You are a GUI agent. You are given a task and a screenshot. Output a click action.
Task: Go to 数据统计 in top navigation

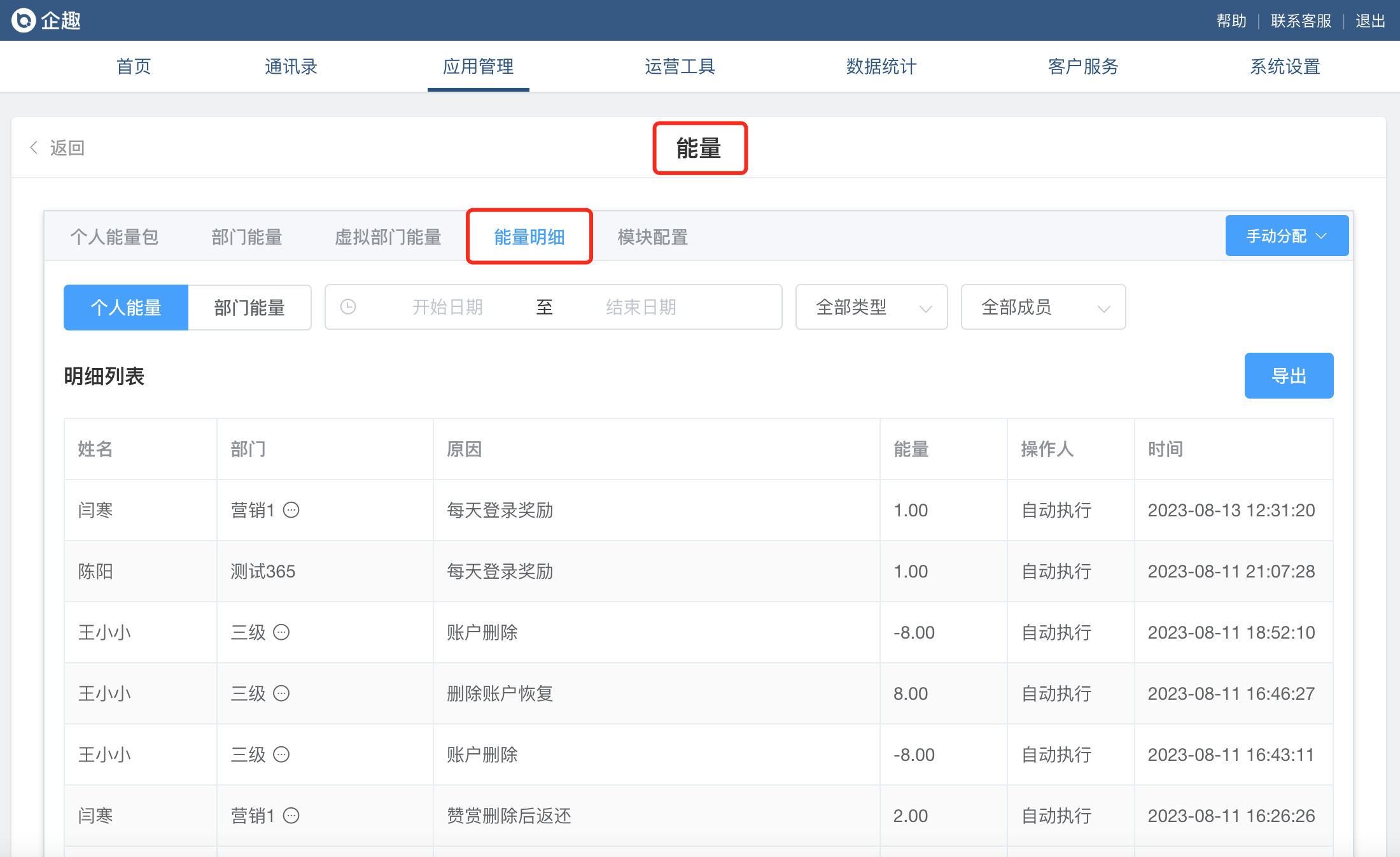click(881, 66)
